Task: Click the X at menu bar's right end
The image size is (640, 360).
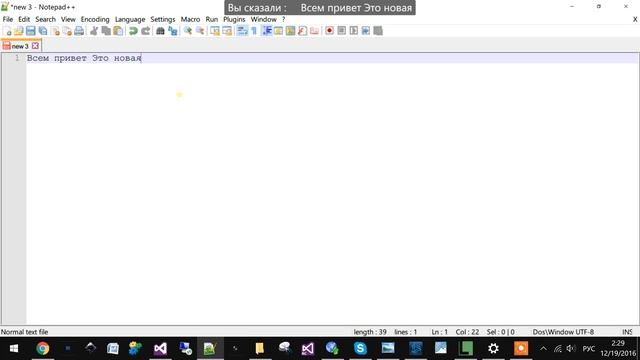Action: point(635,19)
